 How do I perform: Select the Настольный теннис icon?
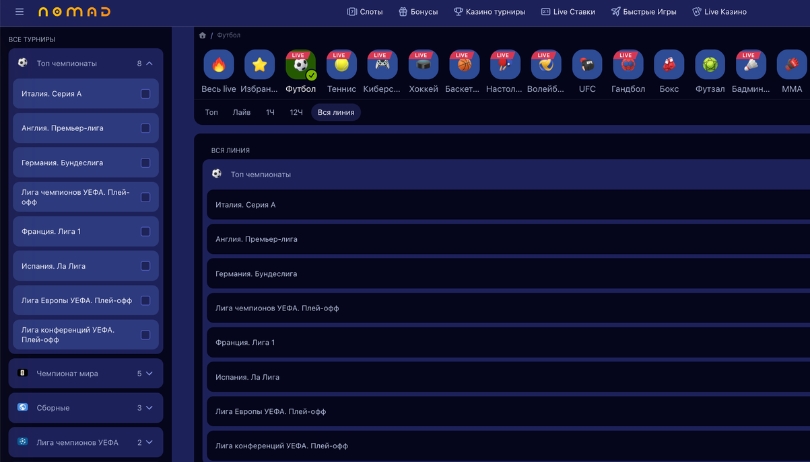505,65
